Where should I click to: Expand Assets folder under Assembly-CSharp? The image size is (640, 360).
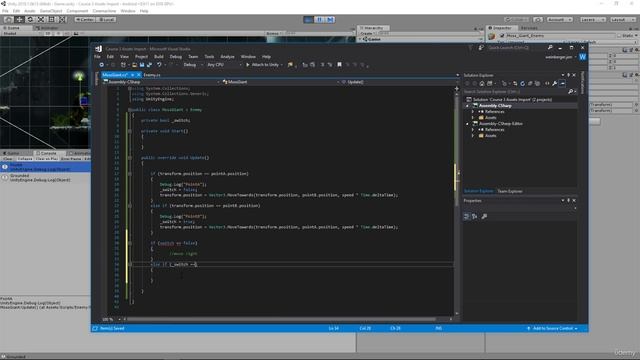(473, 118)
